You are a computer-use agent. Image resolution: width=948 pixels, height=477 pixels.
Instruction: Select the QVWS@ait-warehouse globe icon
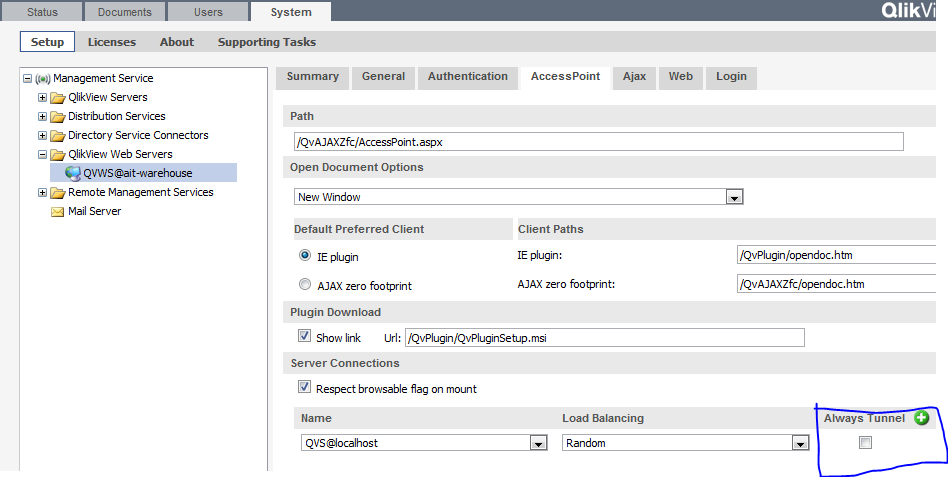click(73, 173)
